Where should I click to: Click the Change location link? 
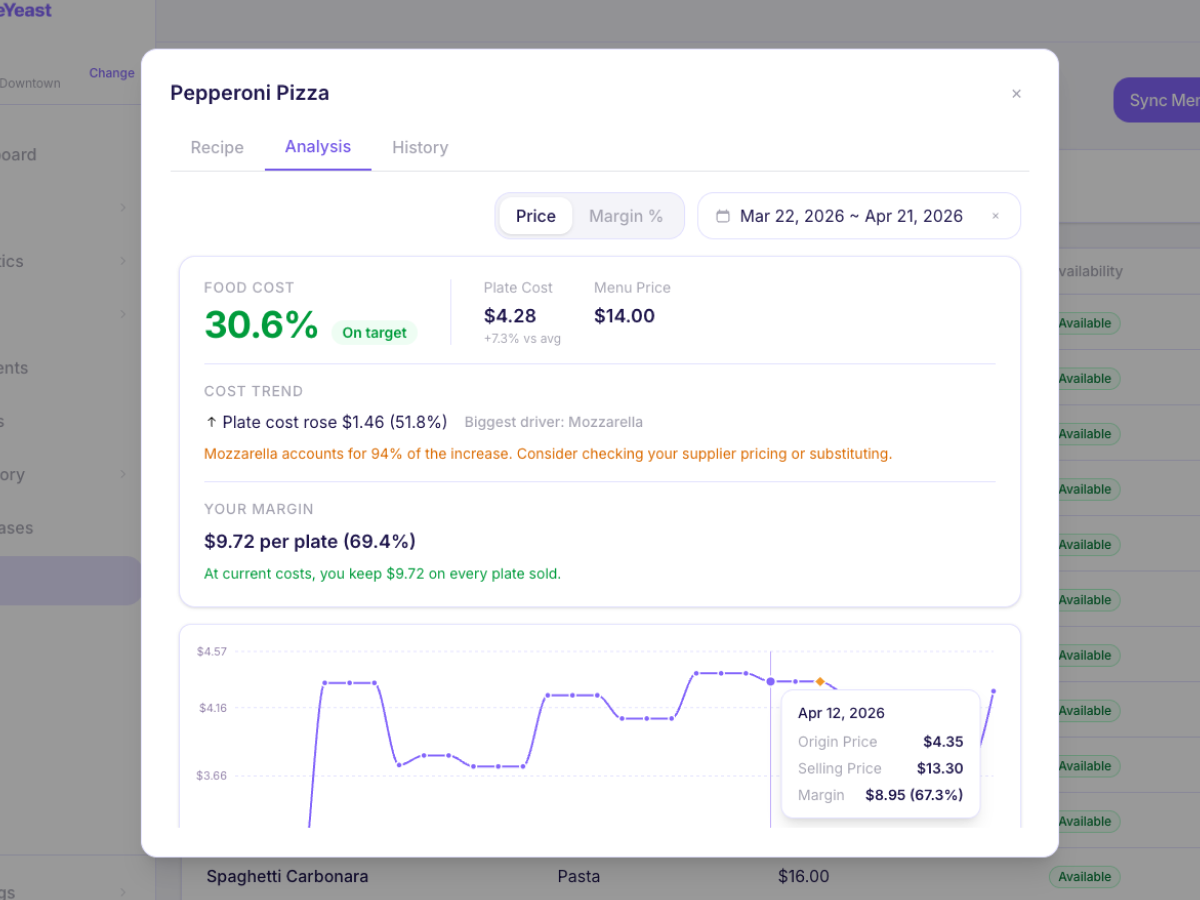coord(112,73)
